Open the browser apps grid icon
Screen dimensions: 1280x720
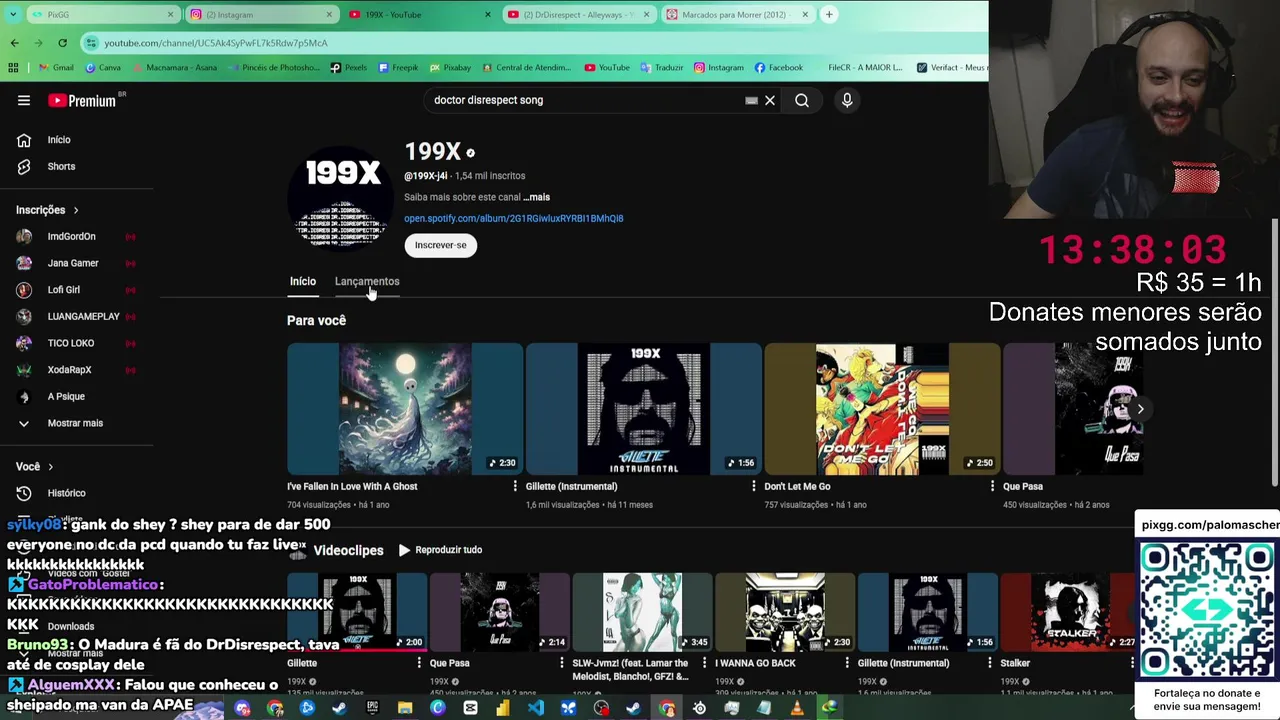[13, 67]
